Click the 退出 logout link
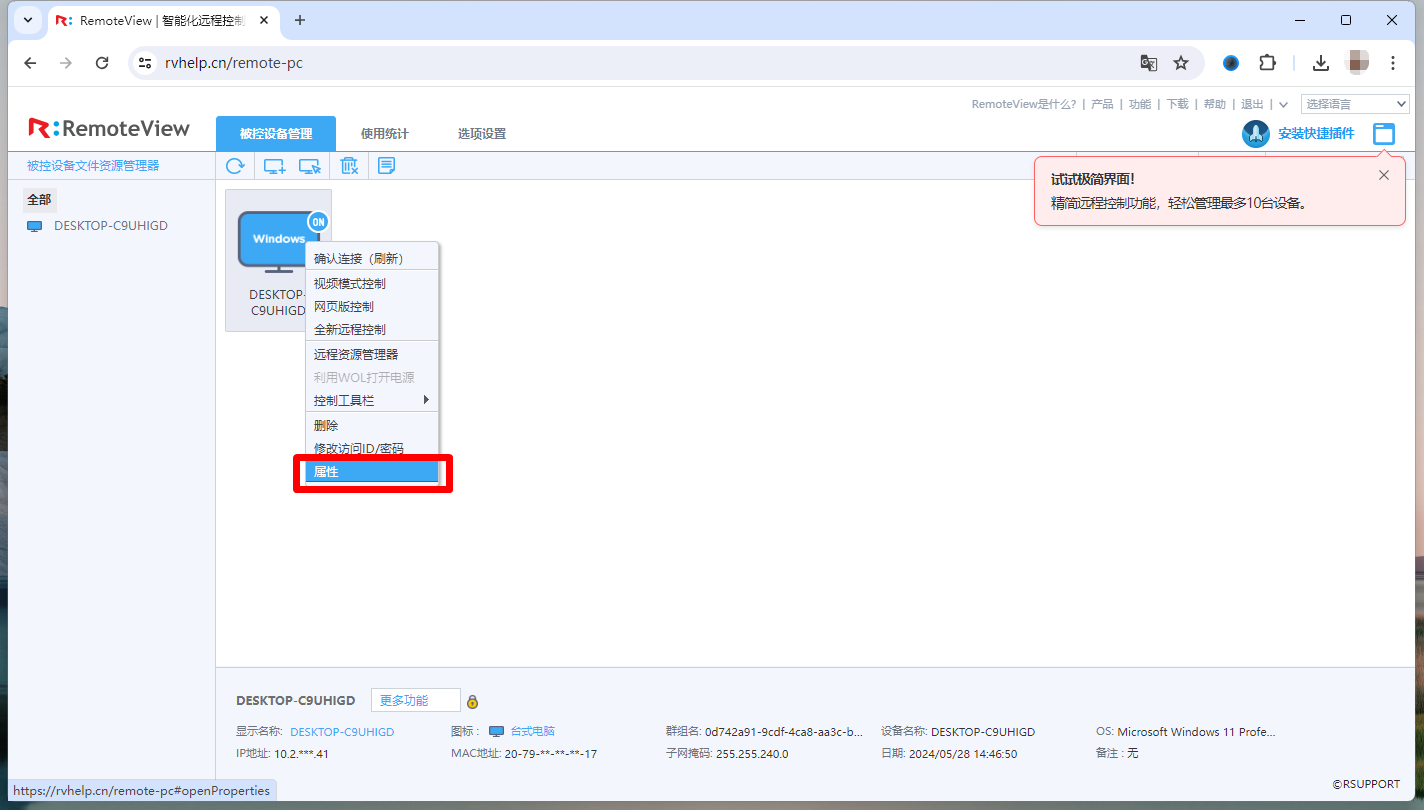This screenshot has width=1424, height=810. 1253,104
